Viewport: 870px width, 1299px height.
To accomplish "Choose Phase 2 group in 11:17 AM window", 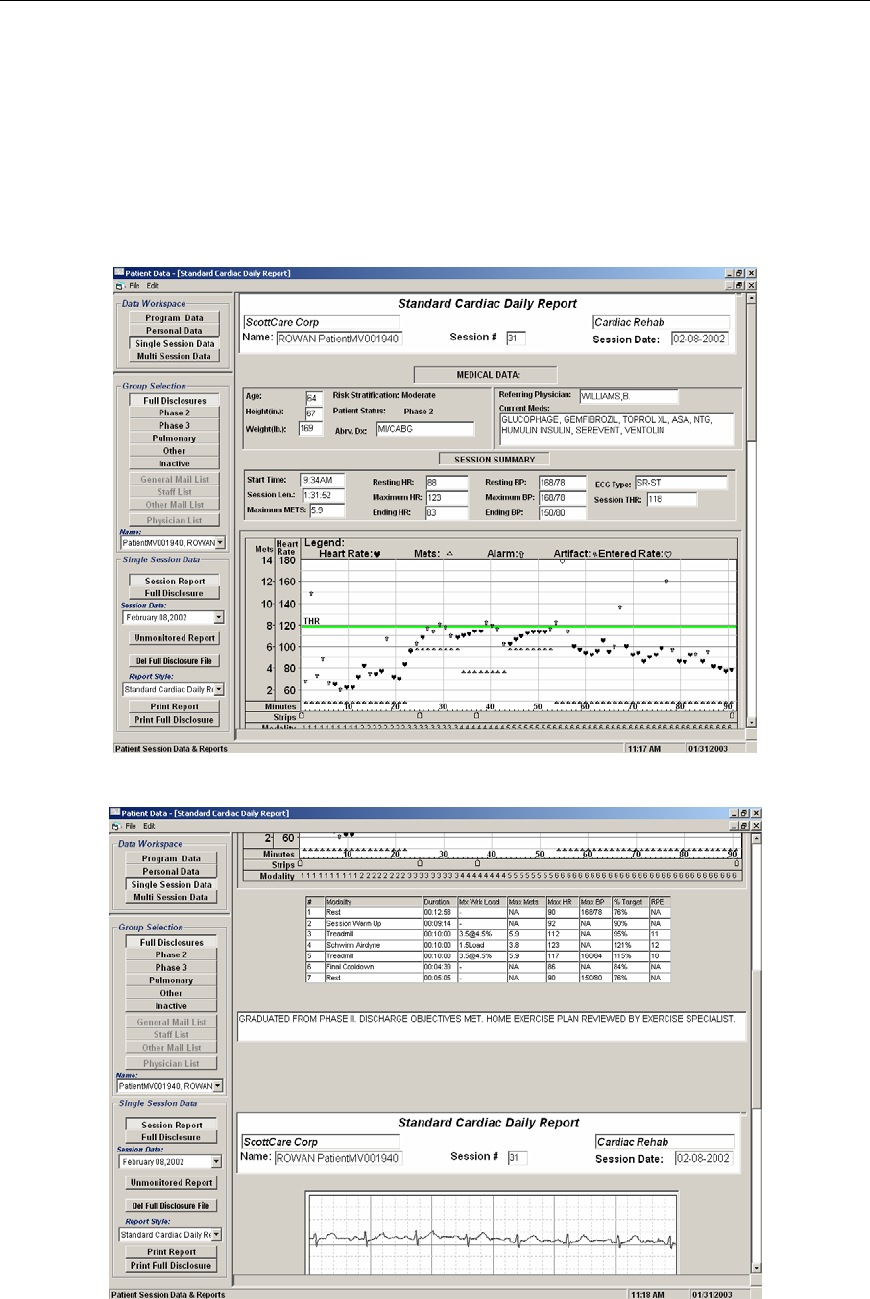I will pos(174,413).
